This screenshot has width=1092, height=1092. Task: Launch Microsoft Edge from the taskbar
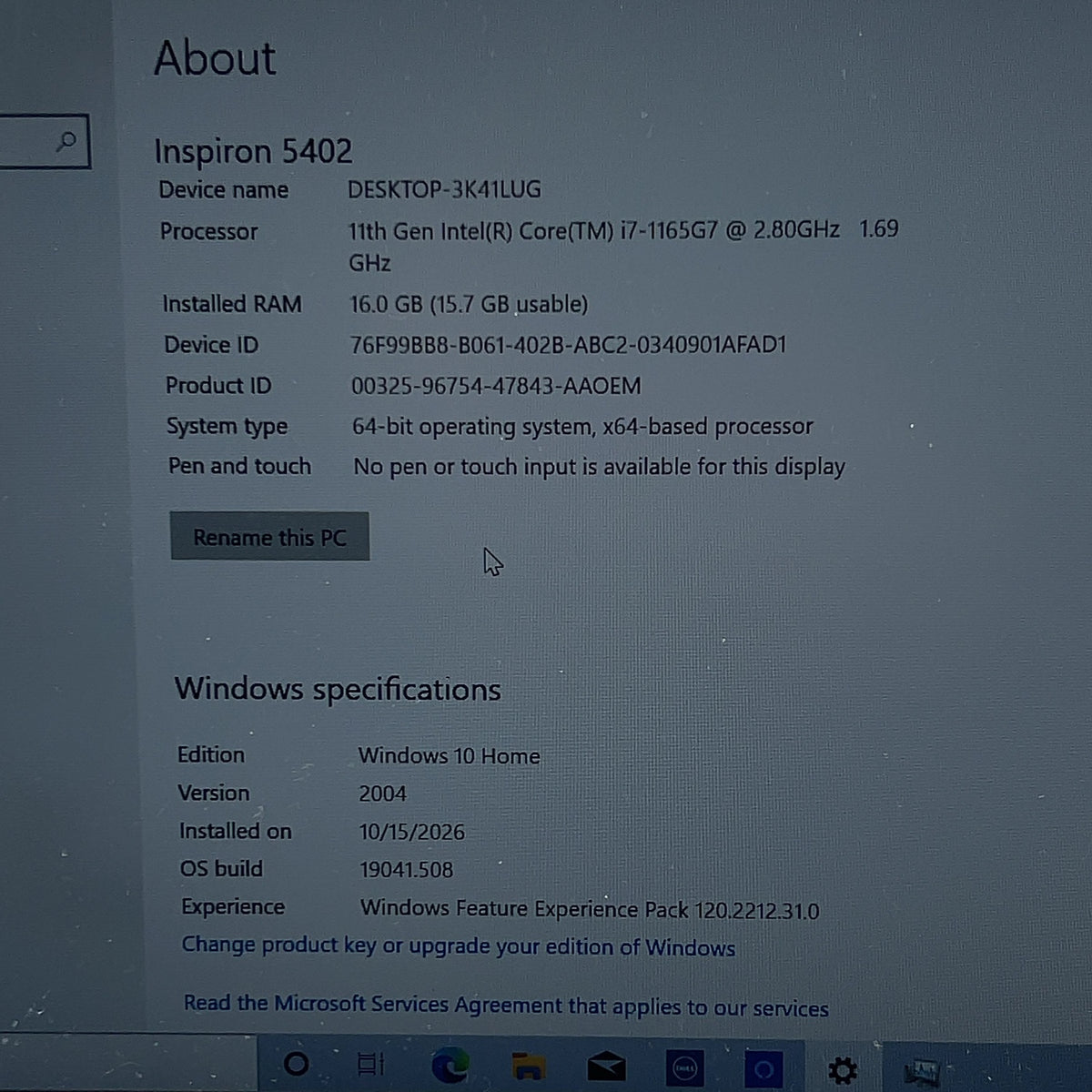click(x=450, y=1066)
